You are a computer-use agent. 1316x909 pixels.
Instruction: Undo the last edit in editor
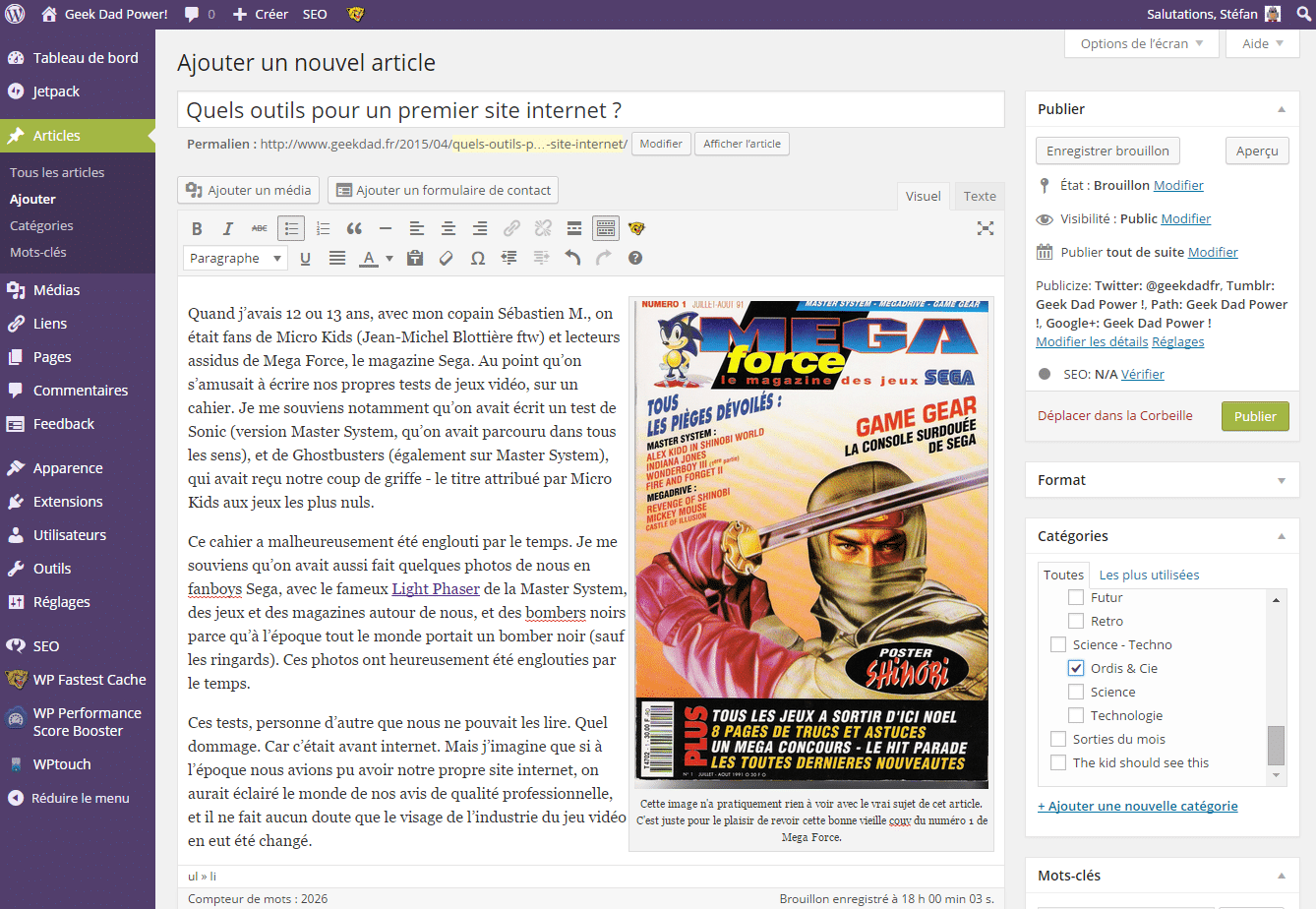tap(572, 258)
